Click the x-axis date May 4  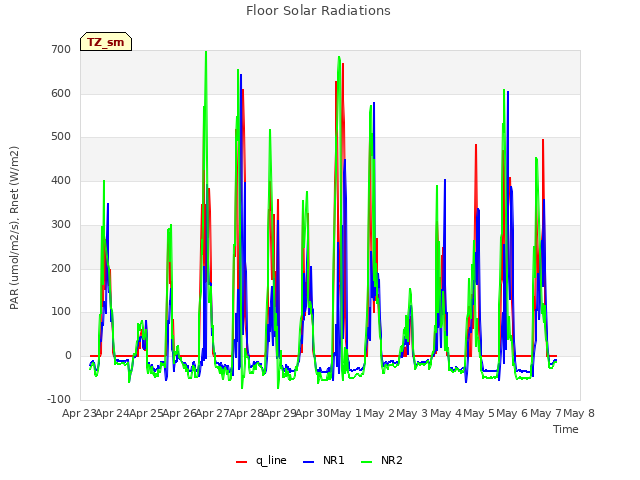click(446, 413)
